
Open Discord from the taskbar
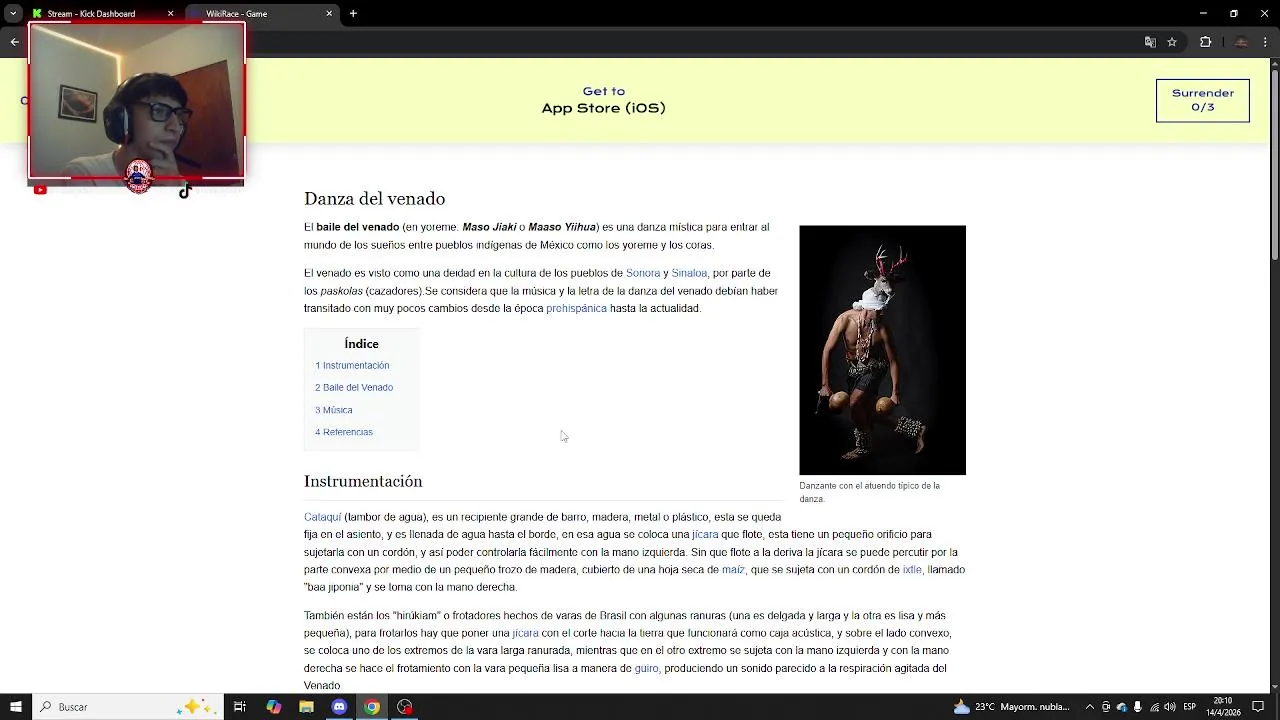(x=339, y=707)
